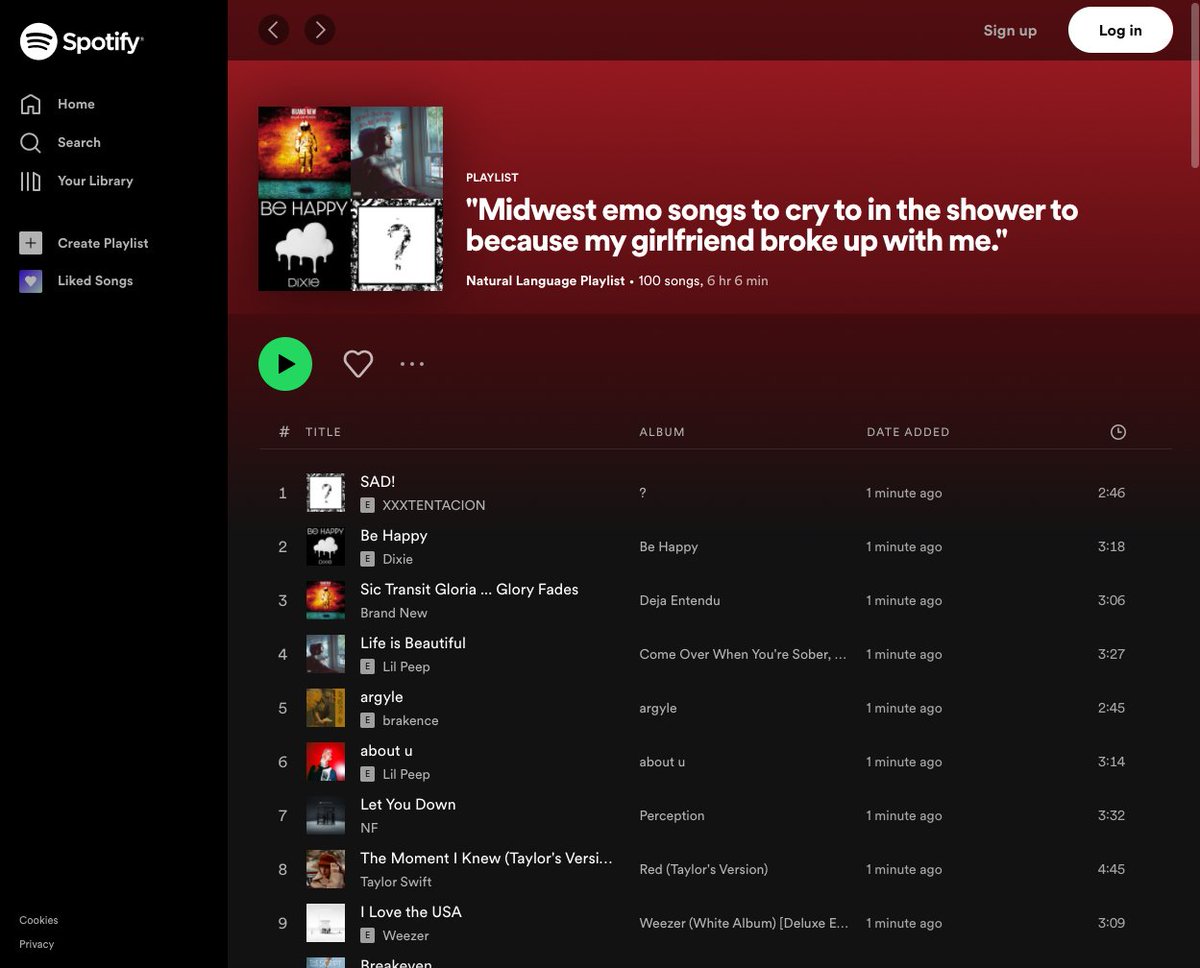Click the Create Playlist plus icon
The width and height of the screenshot is (1200, 968).
pyautogui.click(x=31, y=243)
